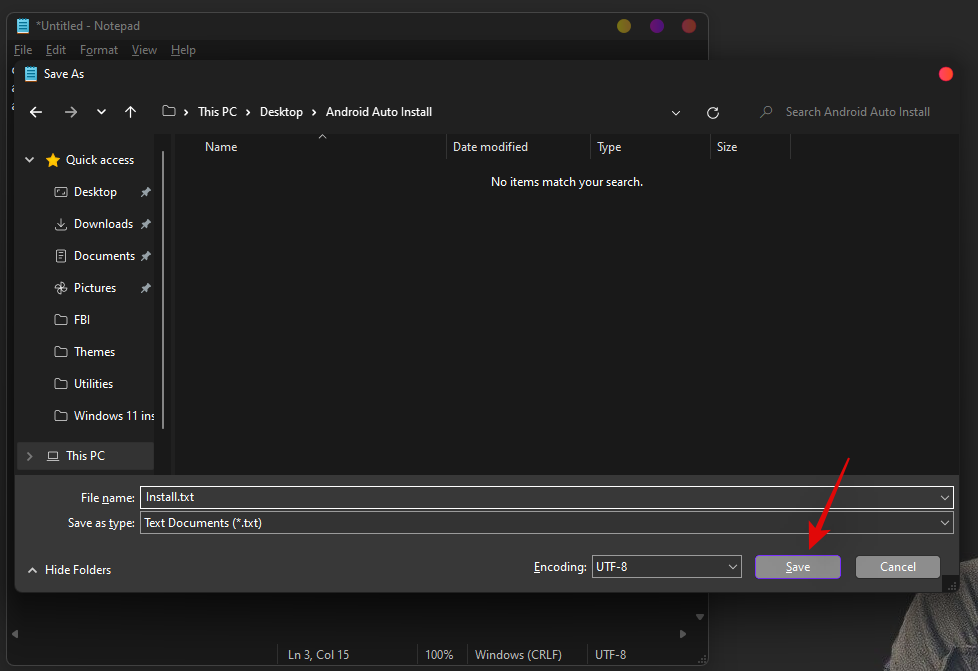Collapse the Quick access tree

30,160
